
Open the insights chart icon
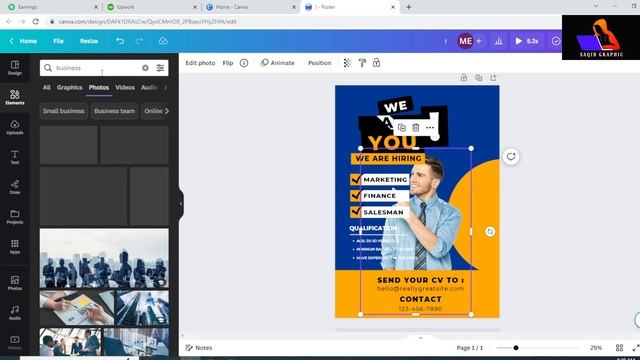pyautogui.click(x=498, y=41)
